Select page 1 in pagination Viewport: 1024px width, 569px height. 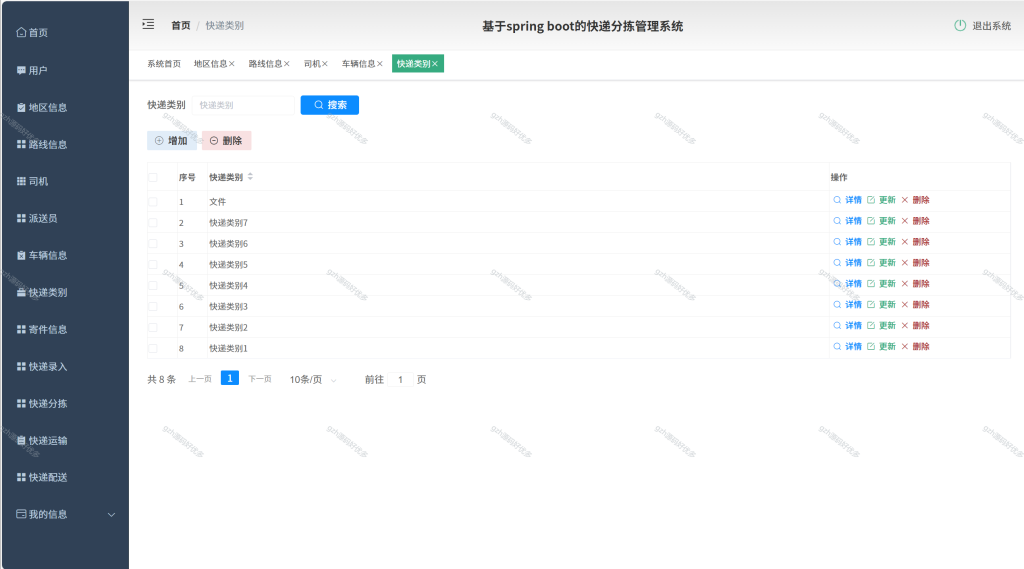click(x=230, y=378)
